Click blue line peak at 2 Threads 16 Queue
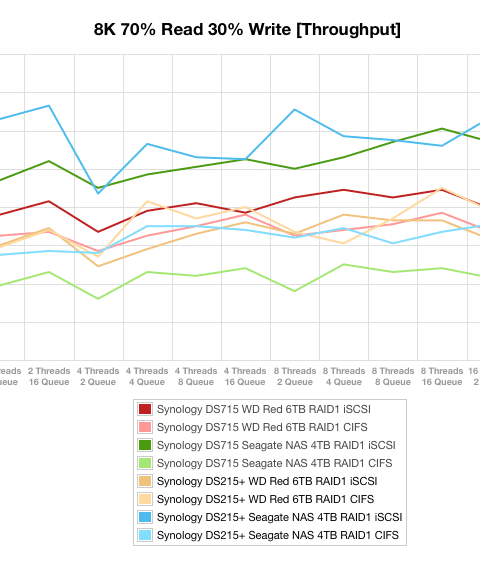 pyautogui.click(x=49, y=106)
